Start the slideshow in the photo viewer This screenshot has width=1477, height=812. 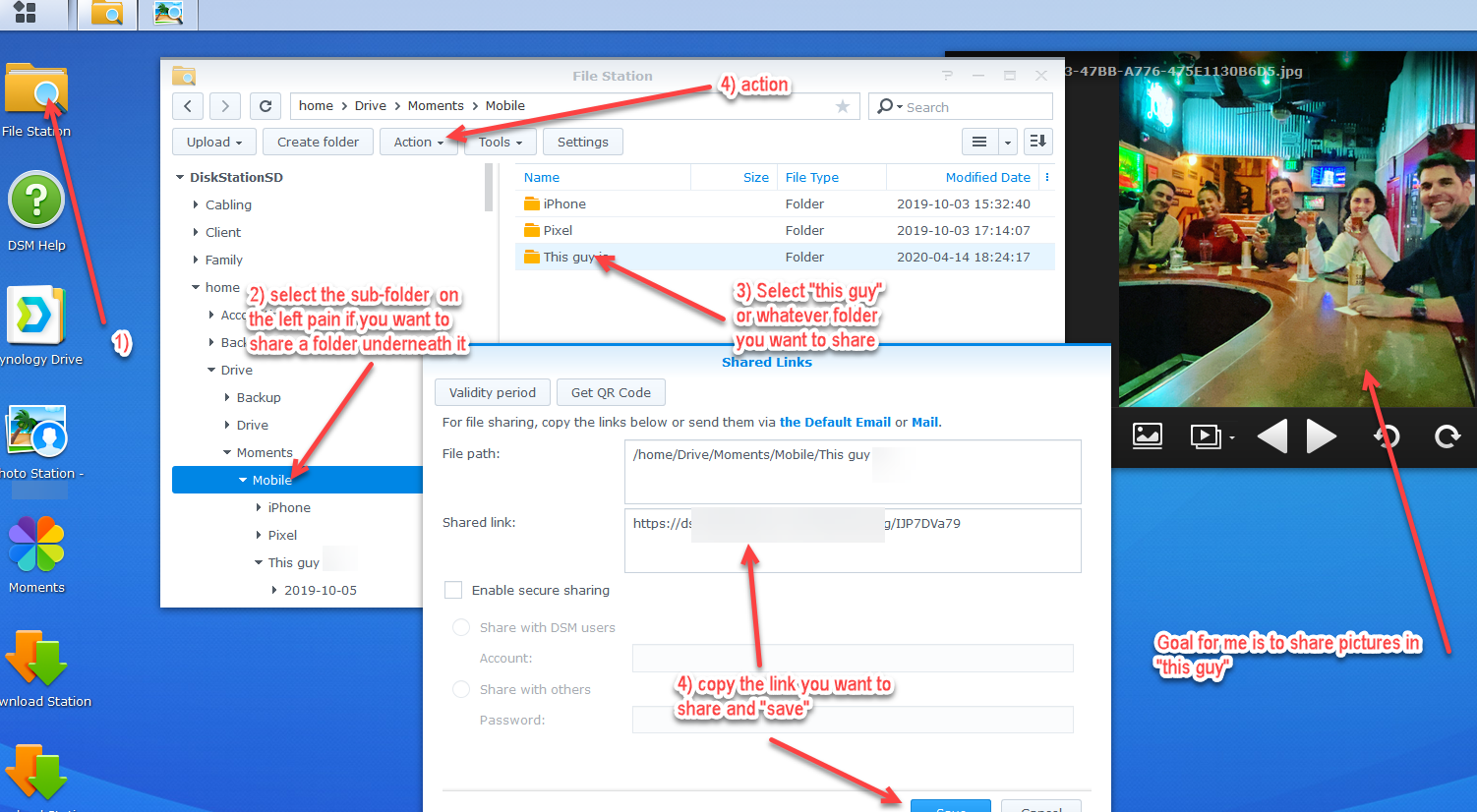1205,436
